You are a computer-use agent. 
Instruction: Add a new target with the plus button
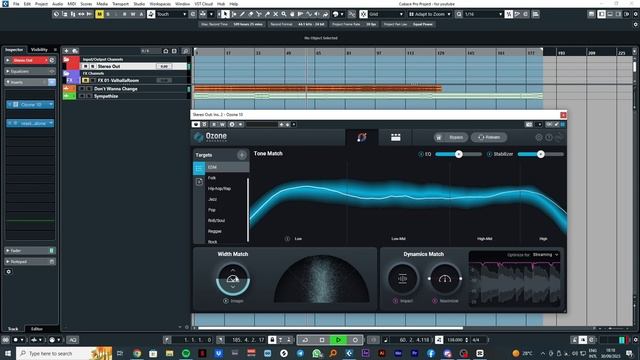point(242,155)
